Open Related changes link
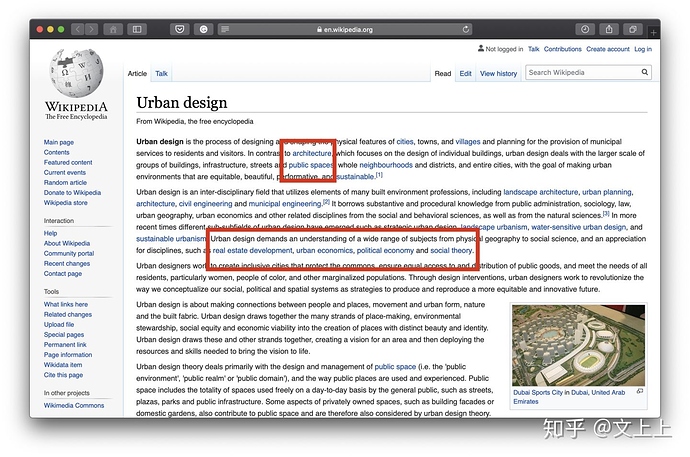This screenshot has width=690, height=457. (67, 314)
